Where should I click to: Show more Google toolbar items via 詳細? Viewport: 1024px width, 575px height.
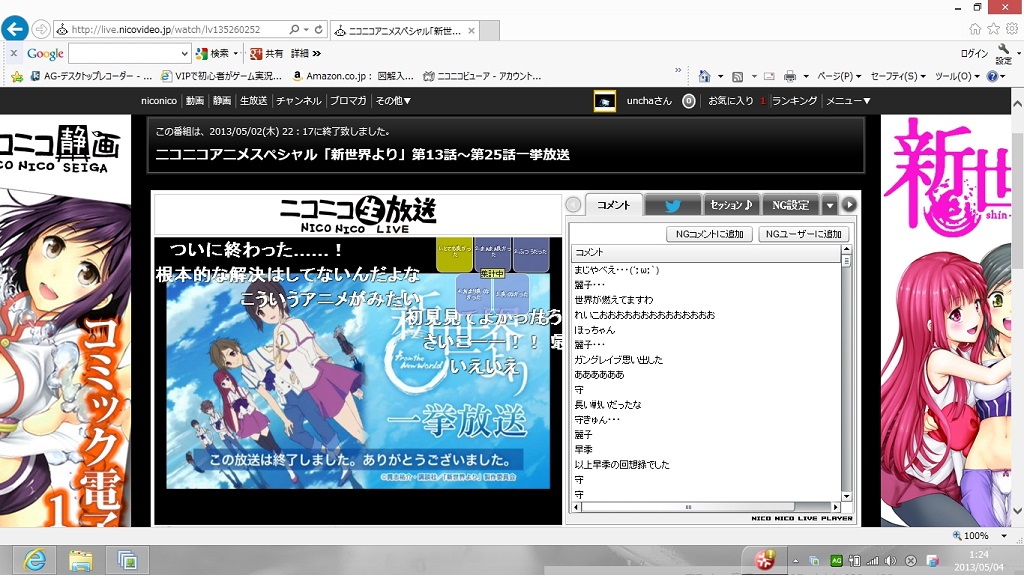(306, 54)
